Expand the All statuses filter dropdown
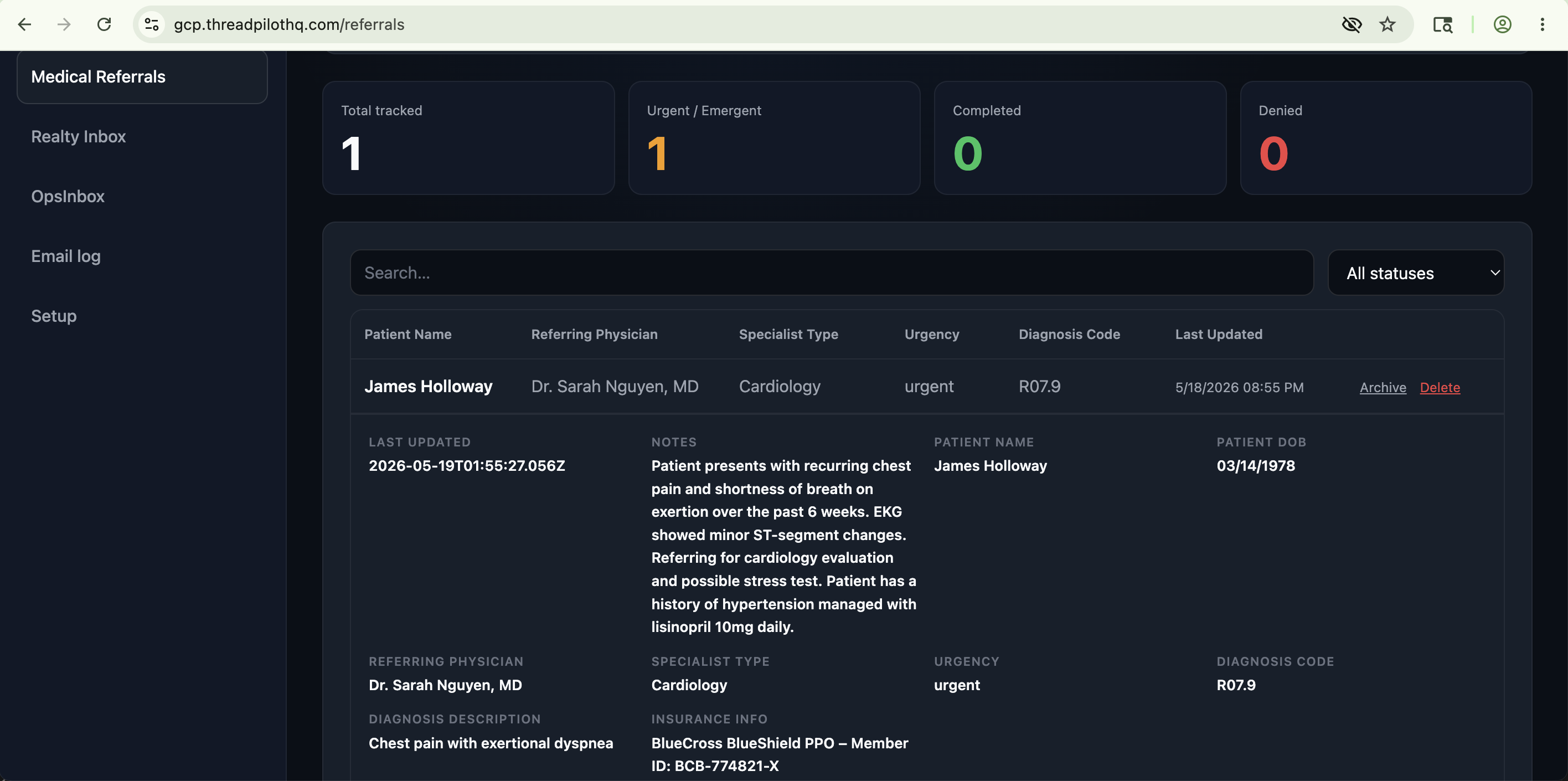Image resolution: width=1568 pixels, height=781 pixels. click(x=1416, y=273)
